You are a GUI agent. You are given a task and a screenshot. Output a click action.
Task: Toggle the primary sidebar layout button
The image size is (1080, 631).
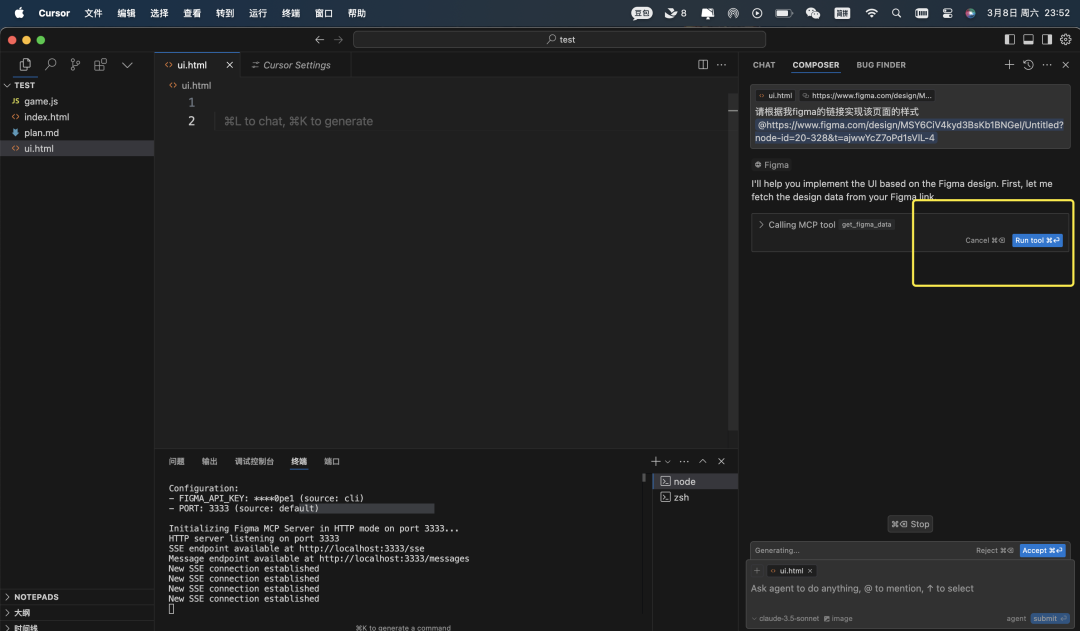click(1009, 40)
